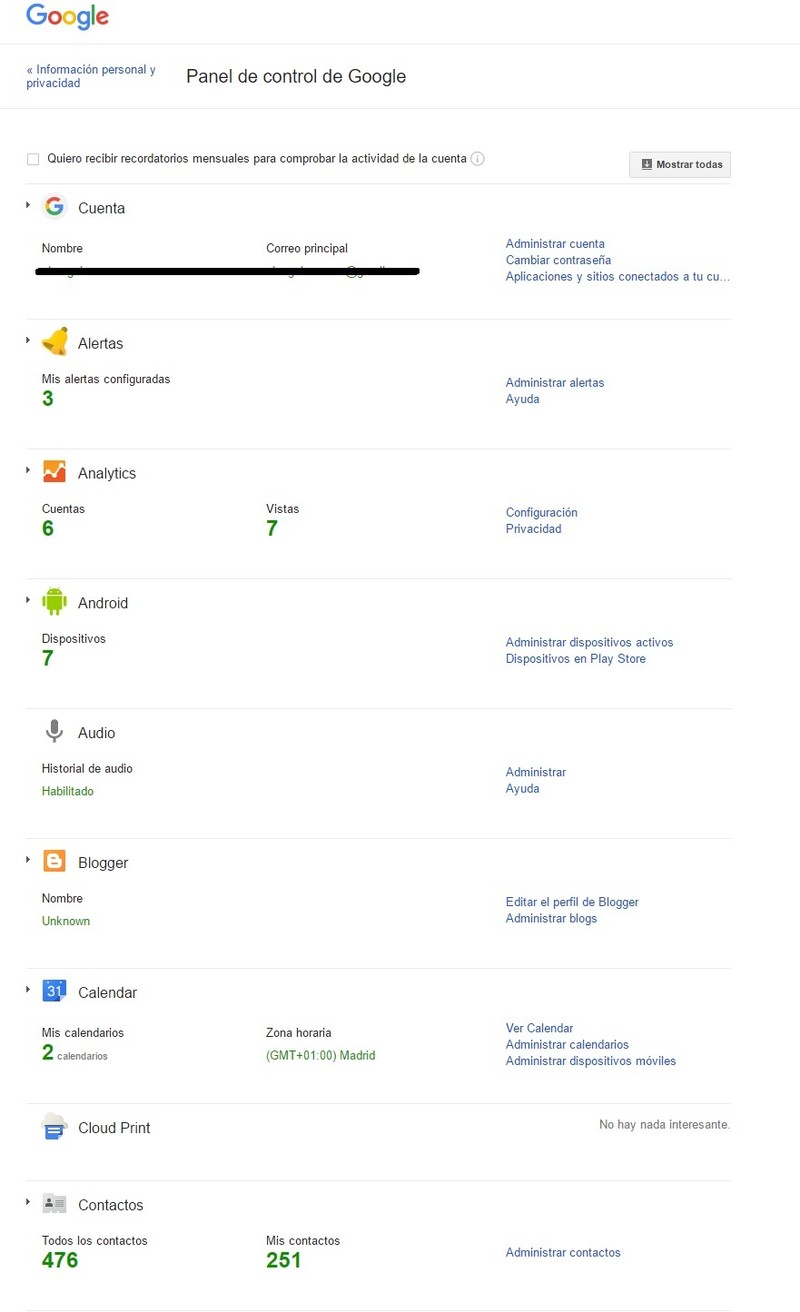Image resolution: width=800 pixels, height=1312 pixels.
Task: Click the Alertas bell icon
Action: click(x=55, y=342)
